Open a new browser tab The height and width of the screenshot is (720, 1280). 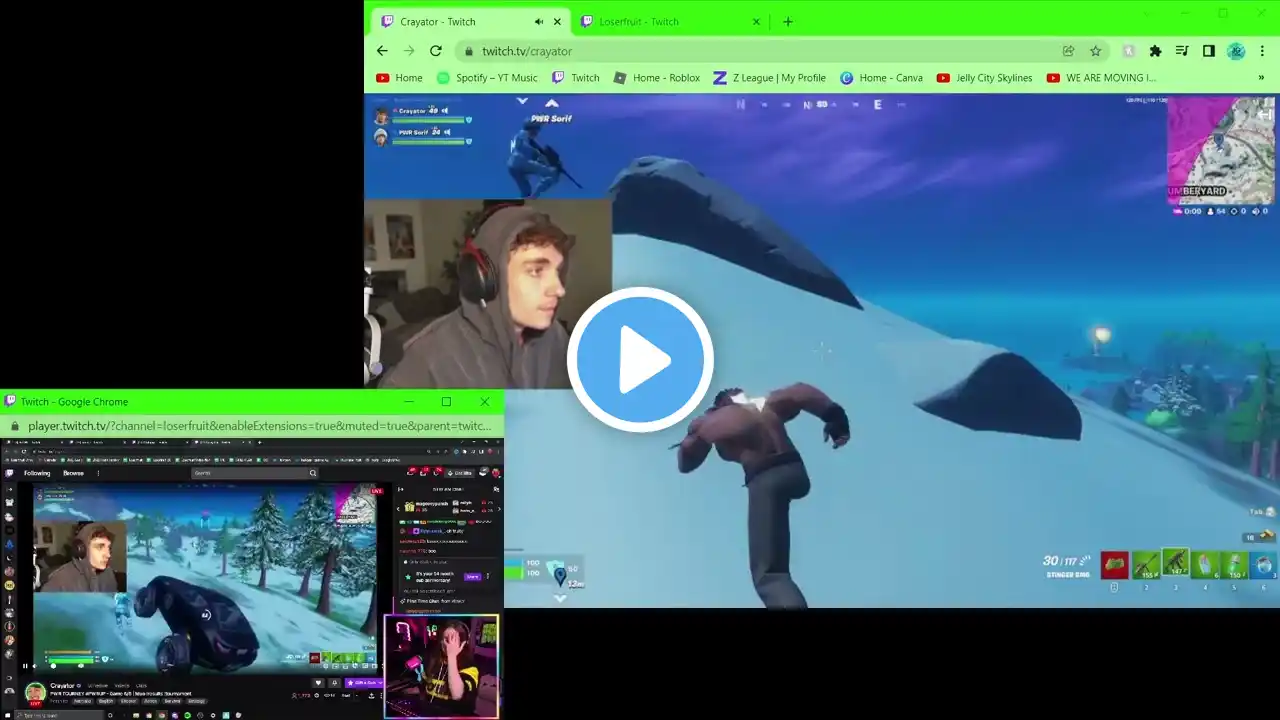tap(788, 22)
